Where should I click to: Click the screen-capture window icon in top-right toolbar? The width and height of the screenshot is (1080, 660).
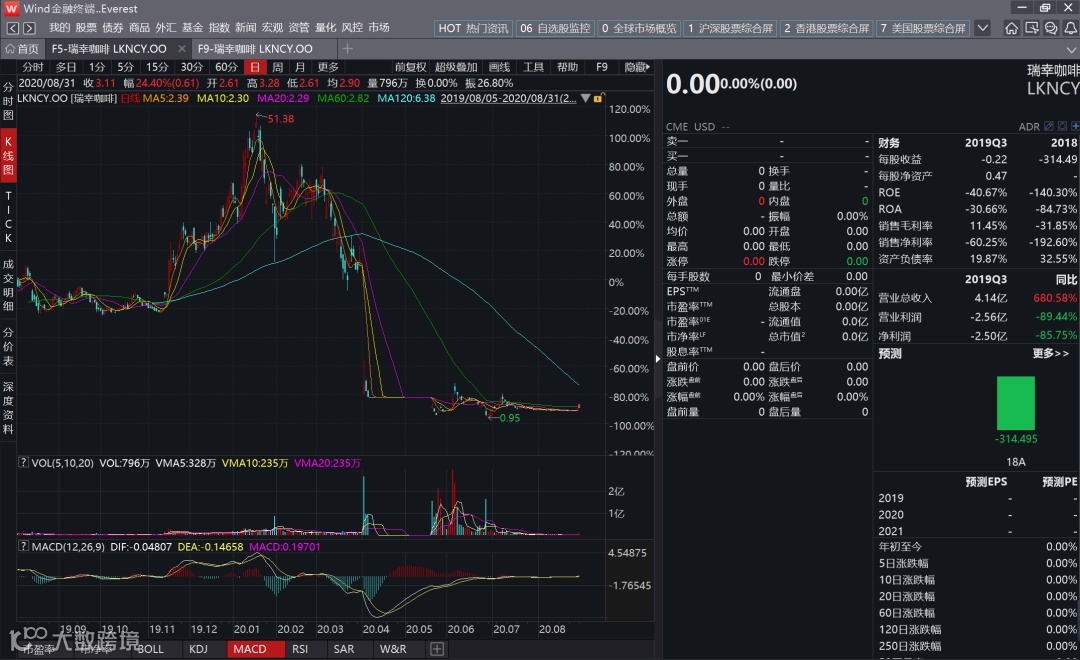pyautogui.click(x=1031, y=28)
